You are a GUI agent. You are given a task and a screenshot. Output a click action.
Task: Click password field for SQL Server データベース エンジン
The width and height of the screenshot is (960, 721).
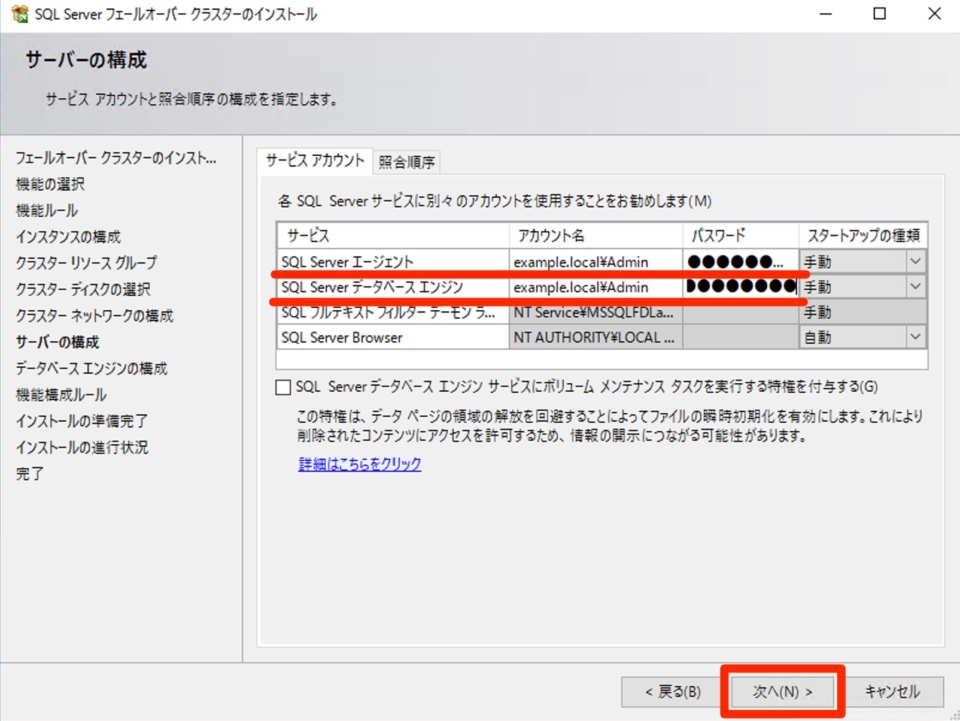[741, 287]
